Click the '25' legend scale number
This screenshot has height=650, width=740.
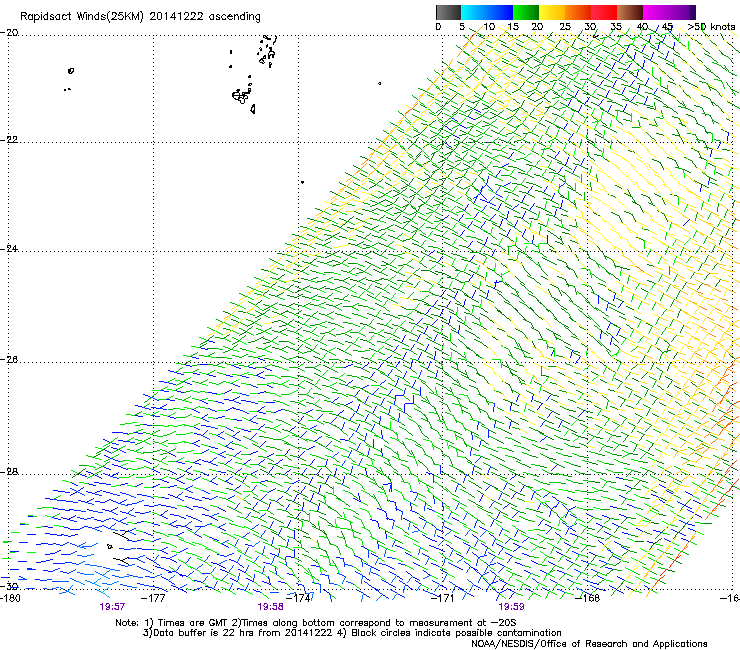565,27
